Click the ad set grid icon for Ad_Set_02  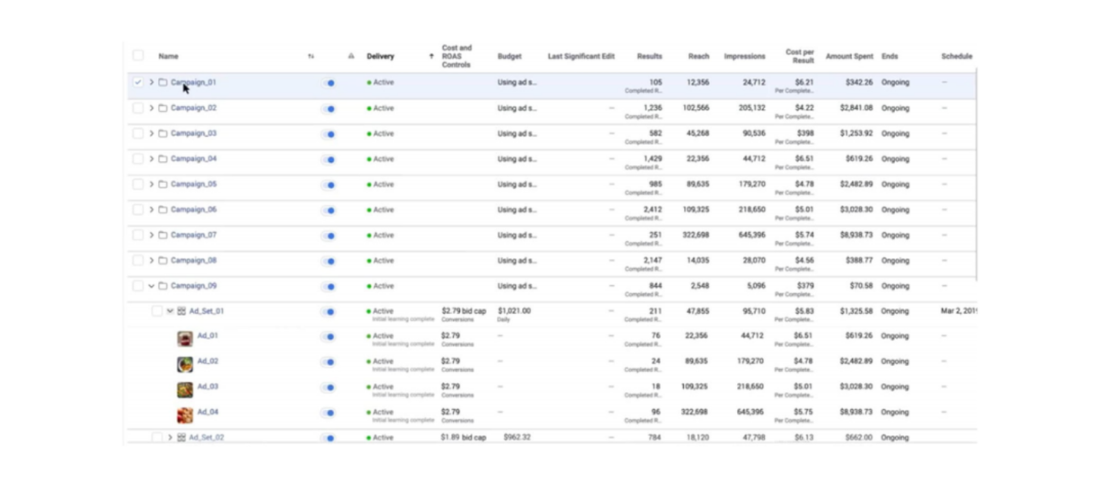coord(182,438)
